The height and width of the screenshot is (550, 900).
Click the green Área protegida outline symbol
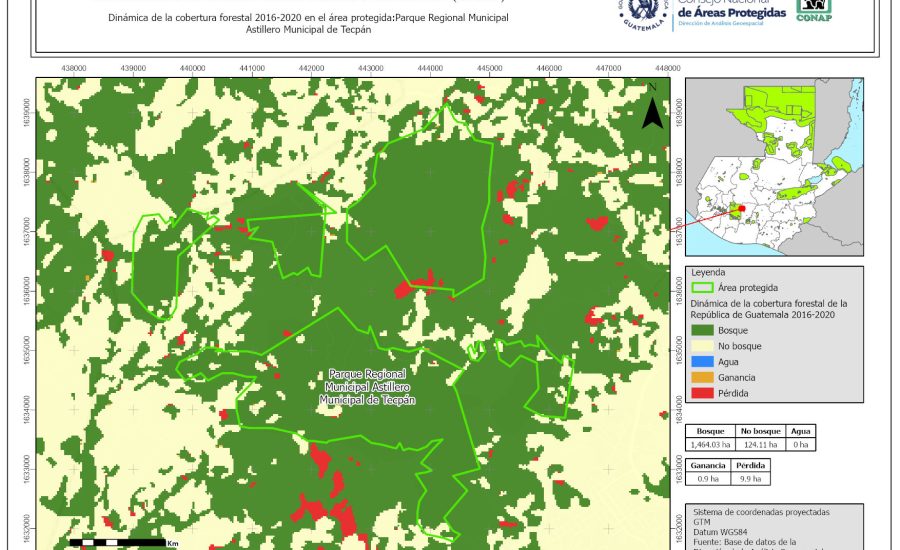(x=701, y=287)
